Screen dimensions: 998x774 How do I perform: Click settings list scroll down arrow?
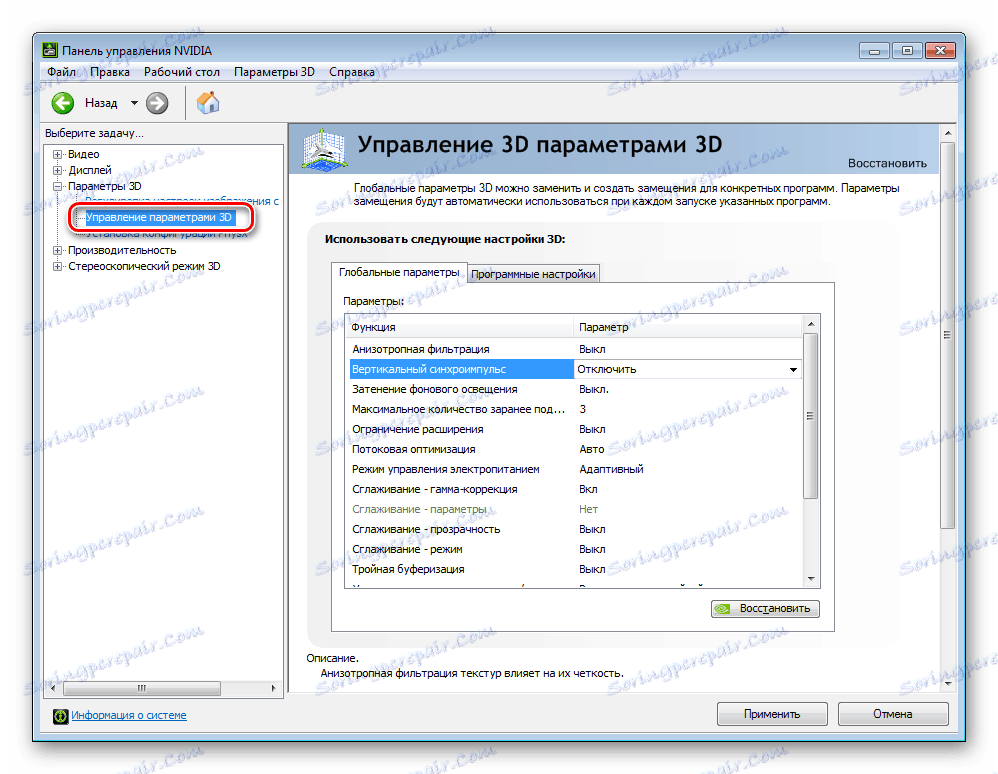811,579
